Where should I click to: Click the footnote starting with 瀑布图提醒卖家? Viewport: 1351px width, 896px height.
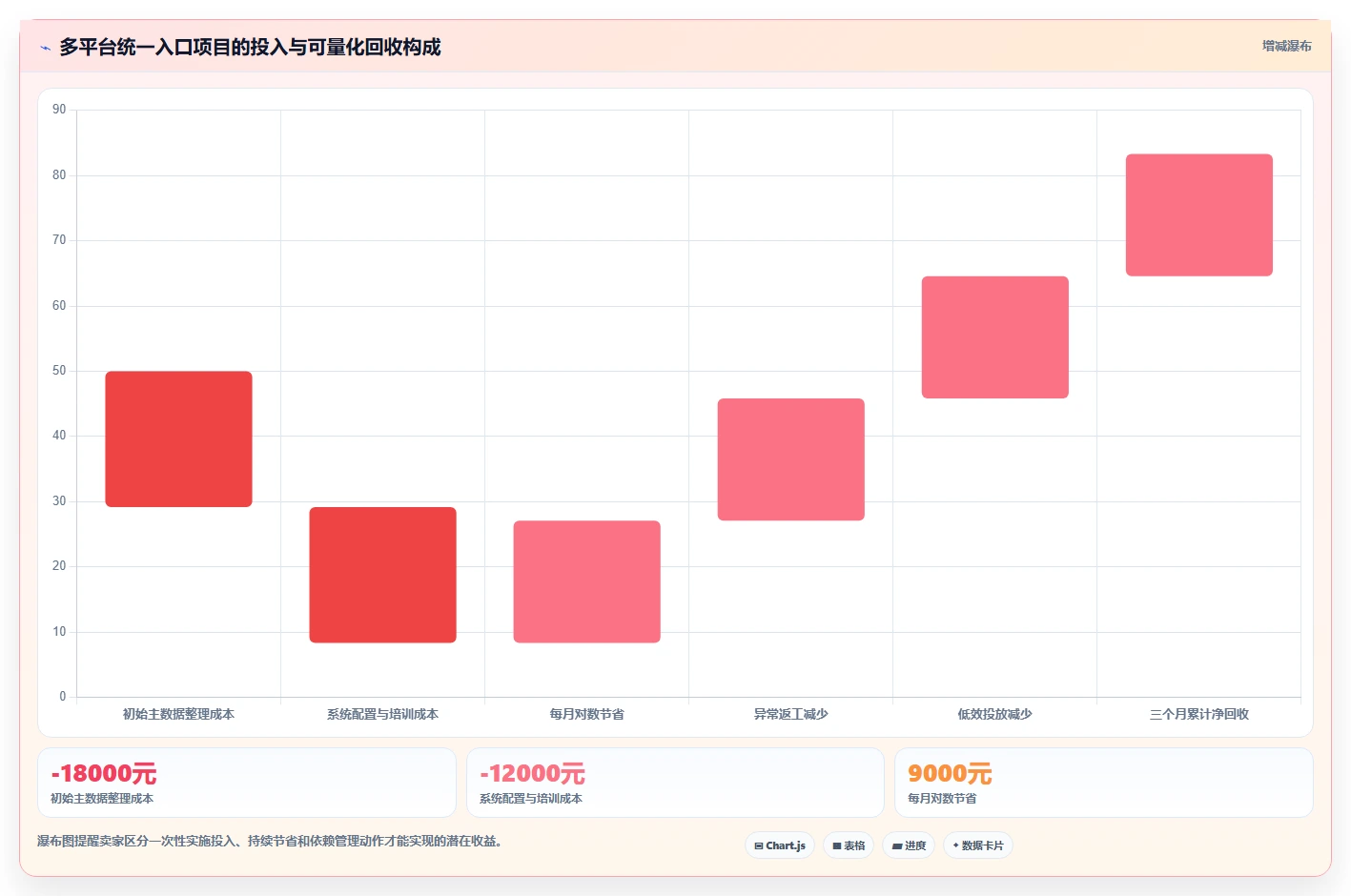tap(269, 841)
